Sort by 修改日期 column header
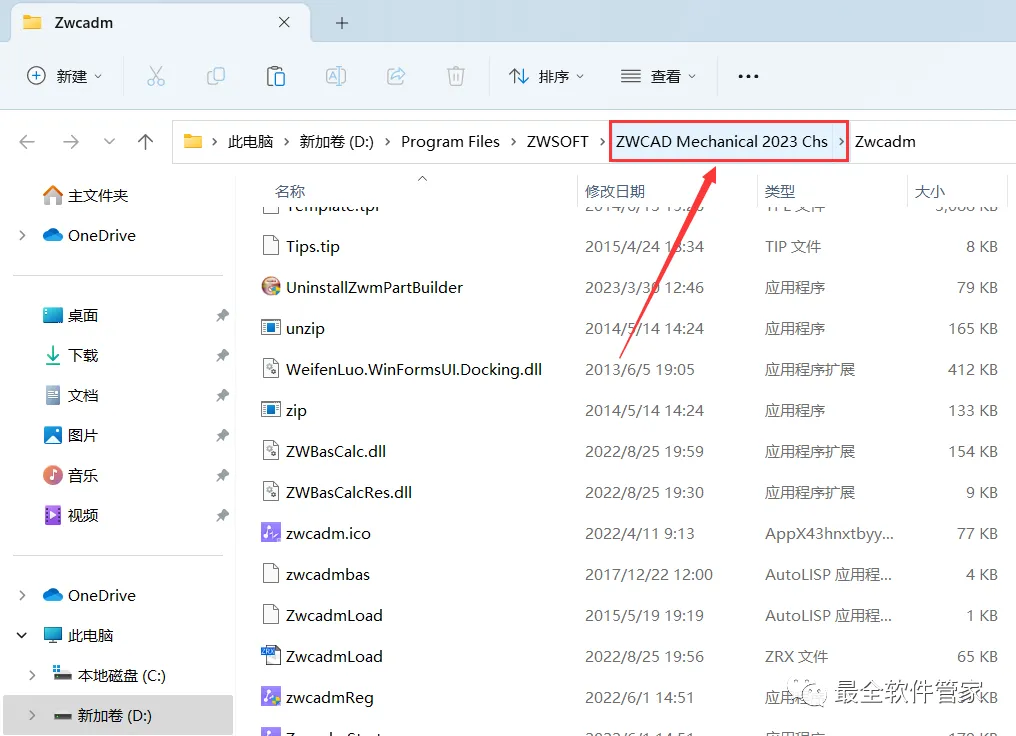This screenshot has width=1016, height=736. point(614,191)
